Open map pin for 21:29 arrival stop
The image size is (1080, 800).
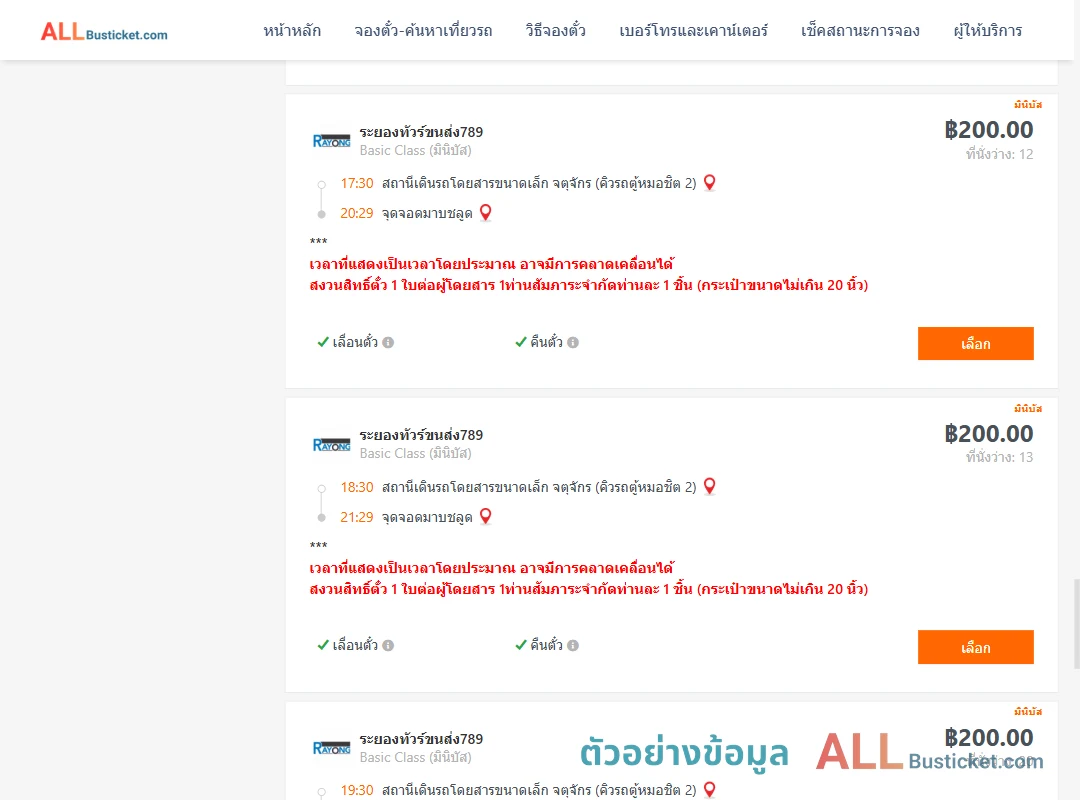click(486, 516)
